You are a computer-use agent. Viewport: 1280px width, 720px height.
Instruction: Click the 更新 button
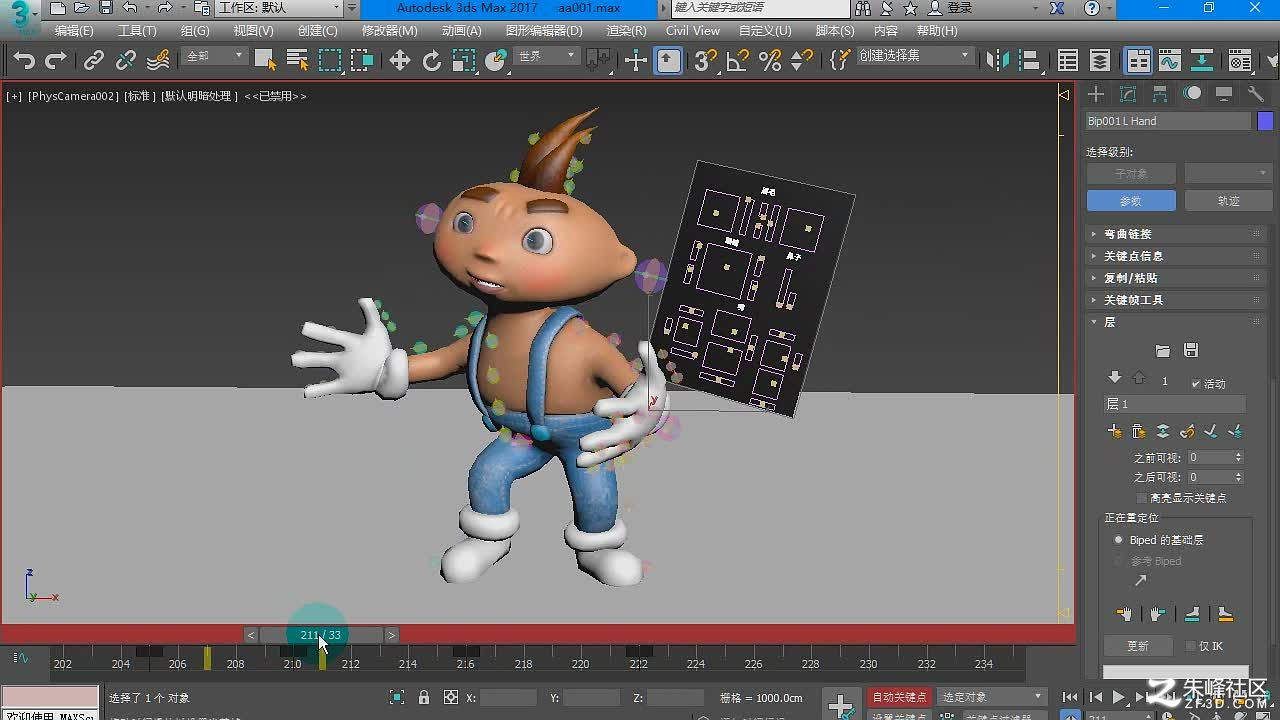point(1137,646)
